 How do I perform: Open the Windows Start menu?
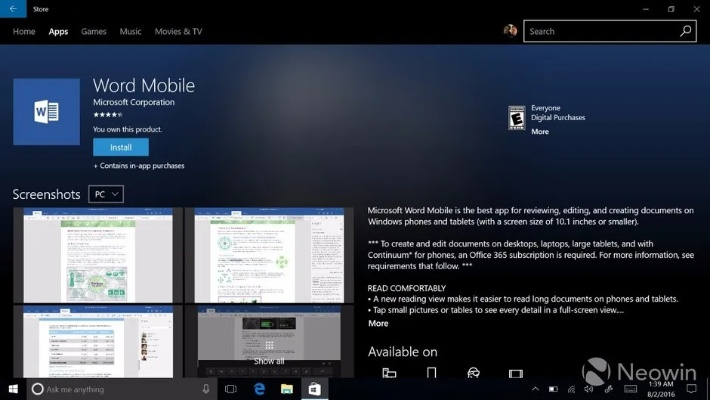[13, 388]
